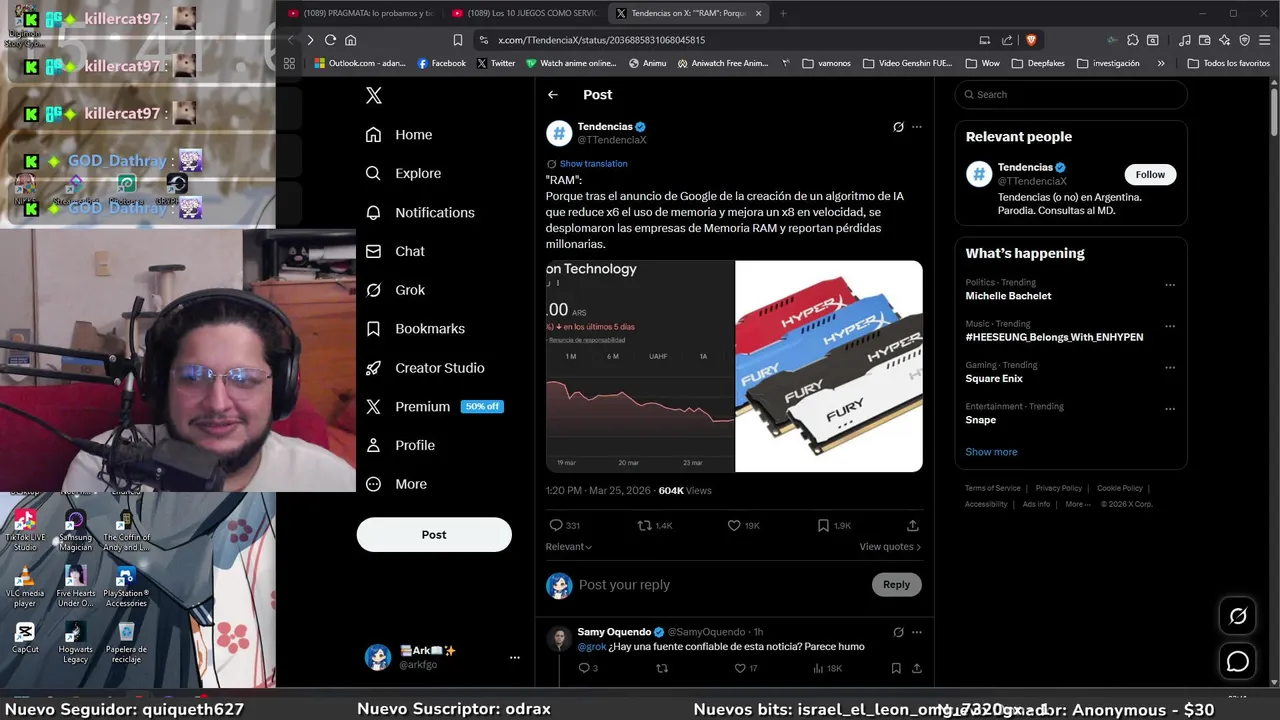Repost Samy Oquendo's reply
This screenshot has height=720, width=1280.
[661, 668]
